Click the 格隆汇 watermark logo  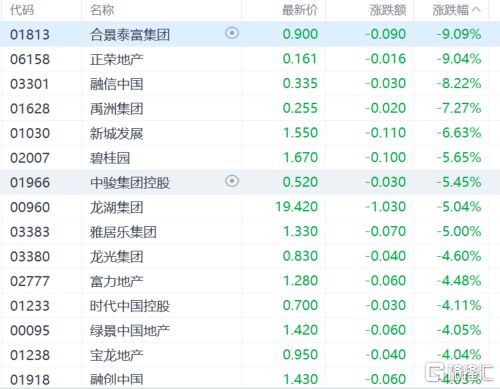[459, 372]
